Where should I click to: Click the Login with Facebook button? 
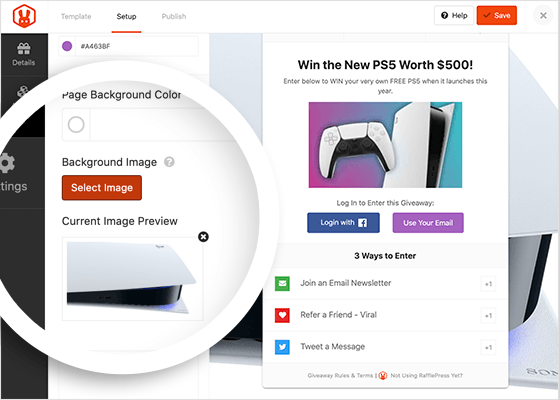[x=343, y=223]
